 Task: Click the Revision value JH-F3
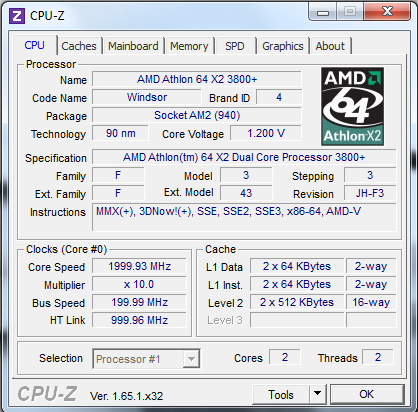(370, 193)
